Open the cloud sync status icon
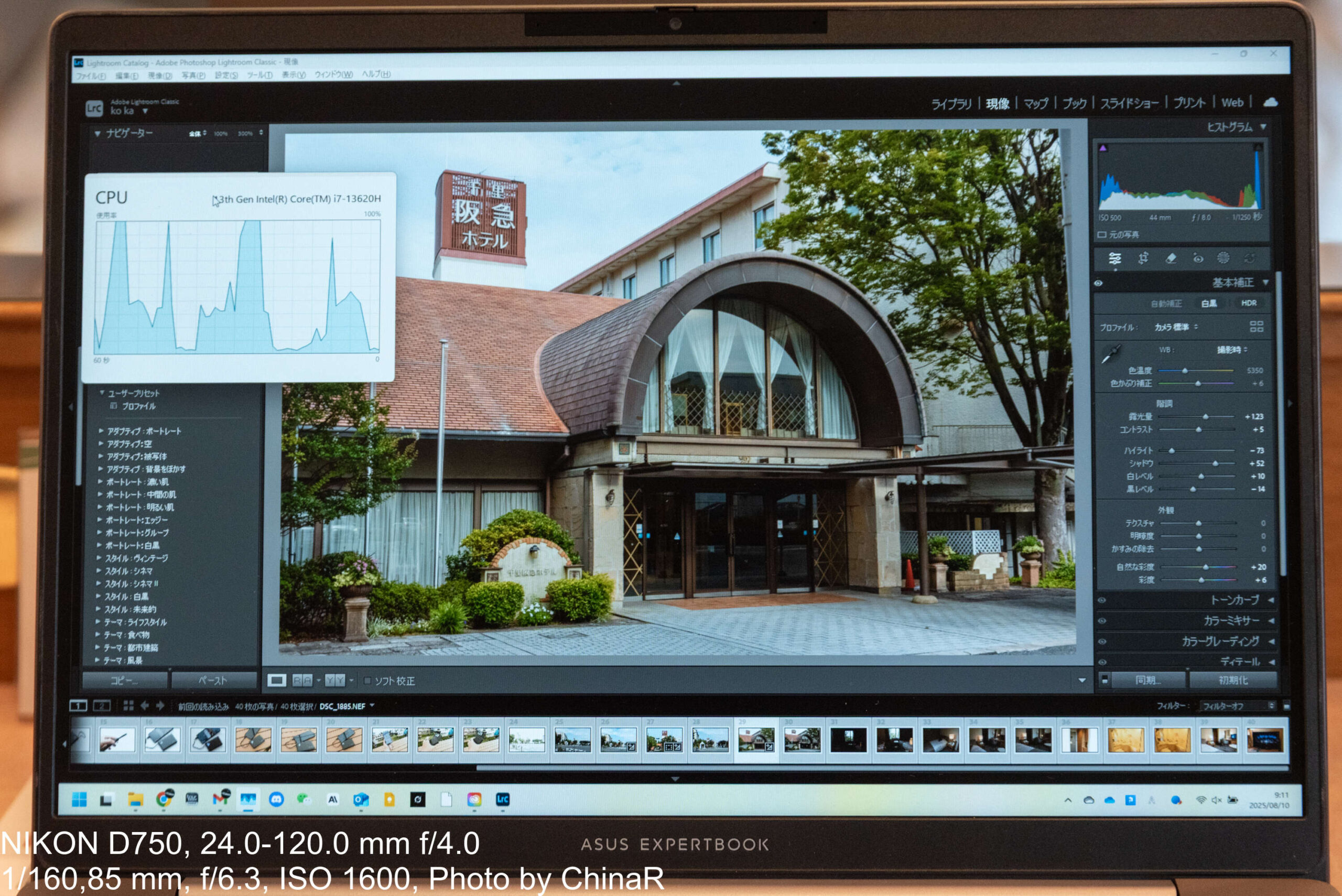 pos(1271,102)
